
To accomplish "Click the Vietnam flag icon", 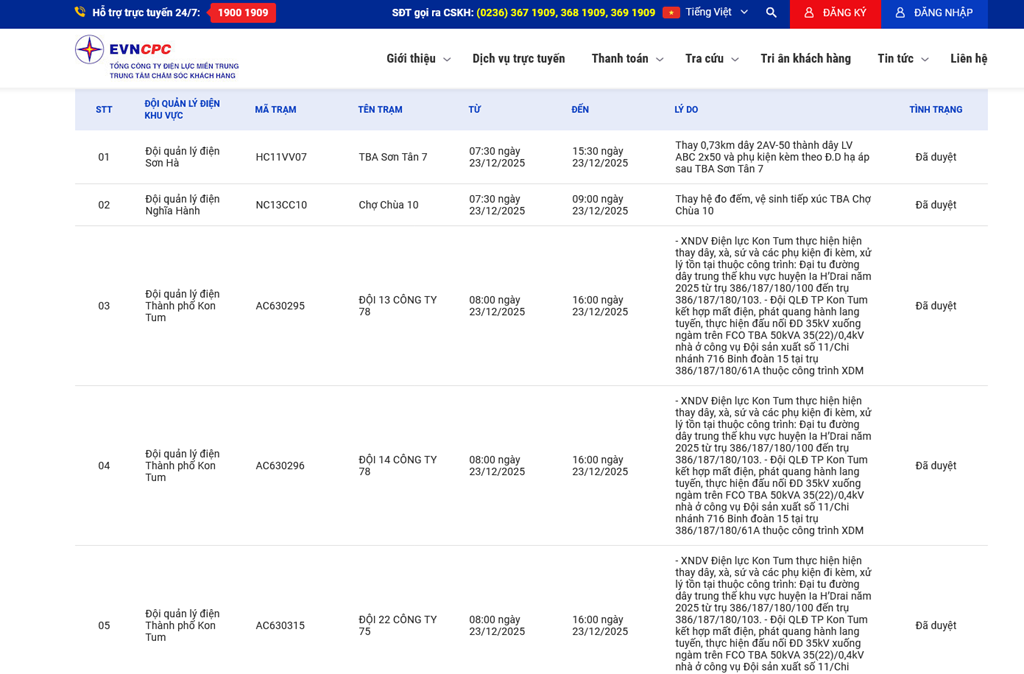I will [671, 13].
